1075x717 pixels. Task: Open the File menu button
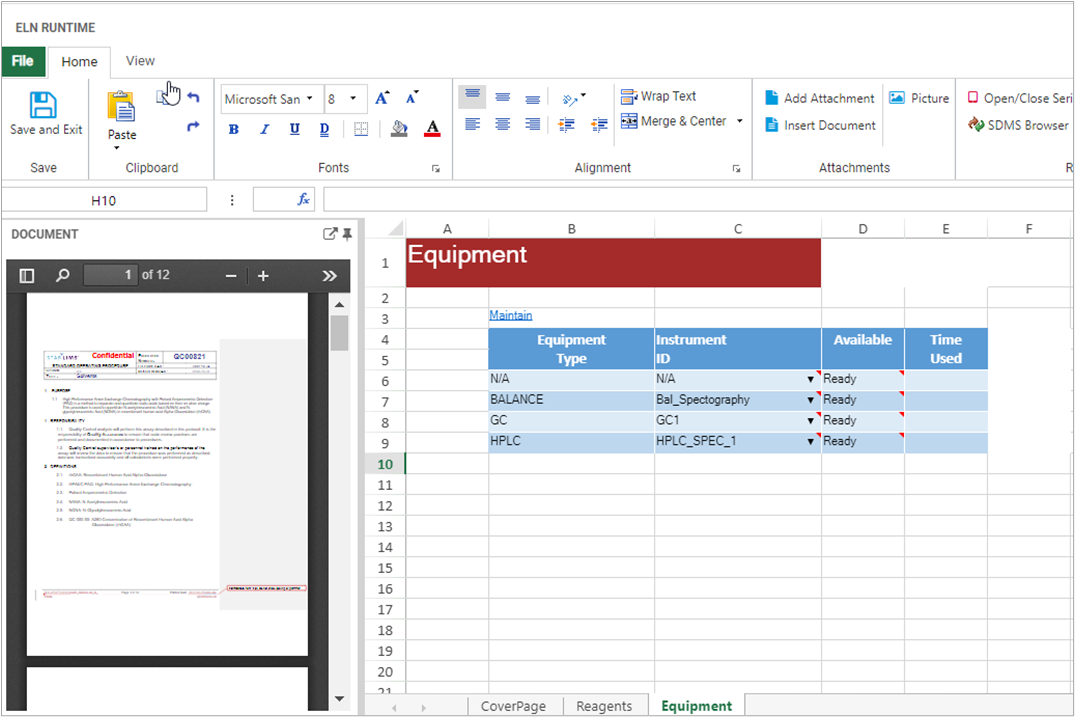[23, 61]
